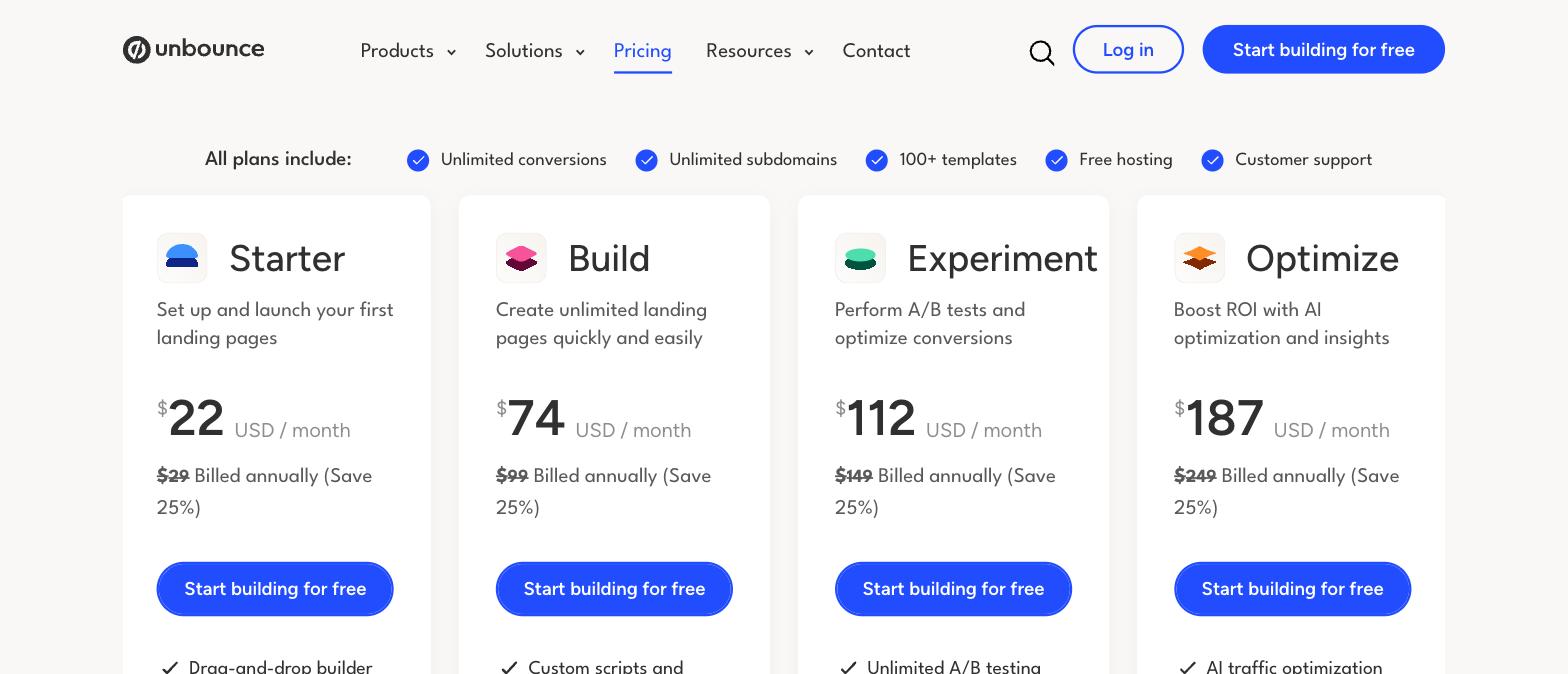1568x674 pixels.
Task: Click checkmark beside Custom scripts
Action: (509, 667)
